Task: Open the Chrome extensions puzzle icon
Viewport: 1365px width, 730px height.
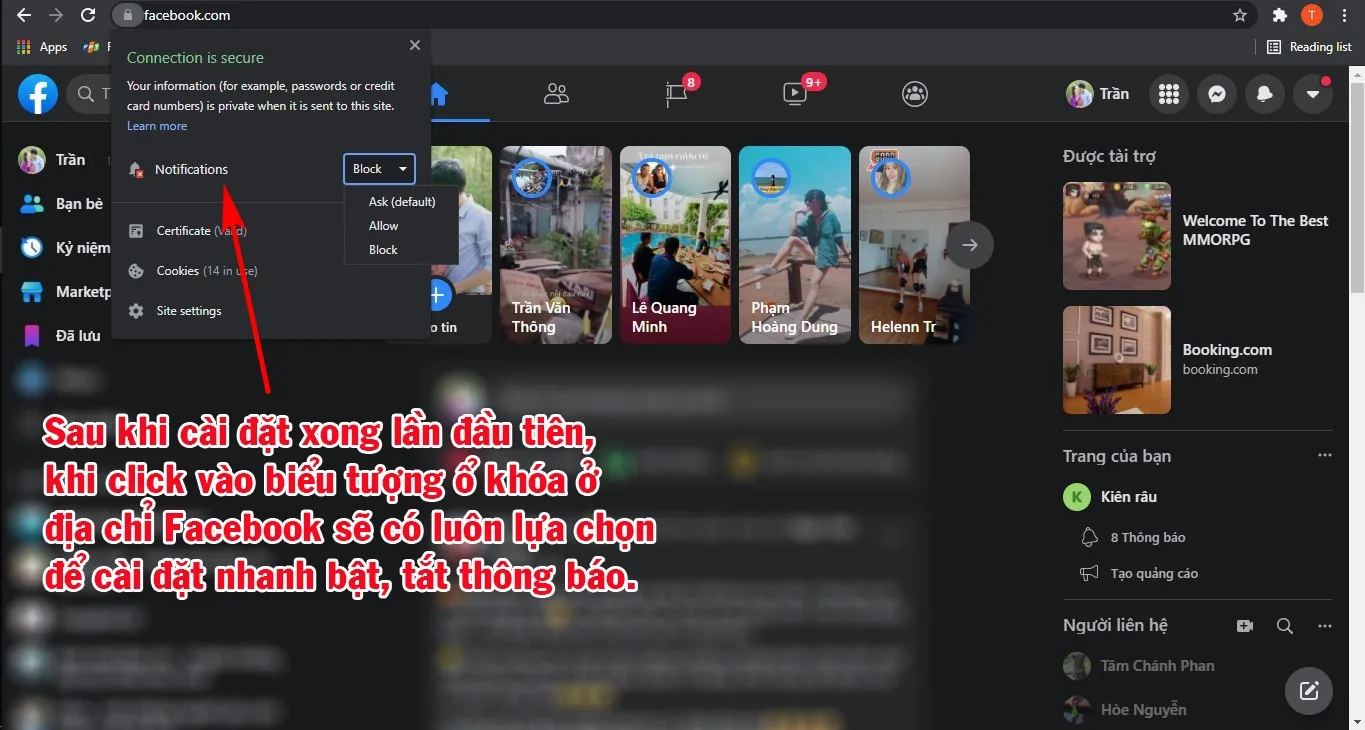Action: 1280,15
